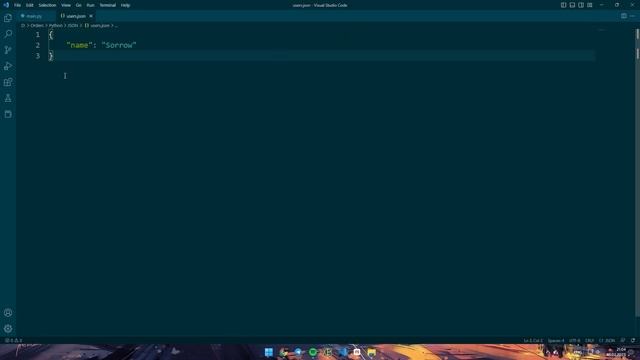Screen dimensions: 640x360
Task: Open Windows Start button on taskbar
Action: tap(269, 352)
